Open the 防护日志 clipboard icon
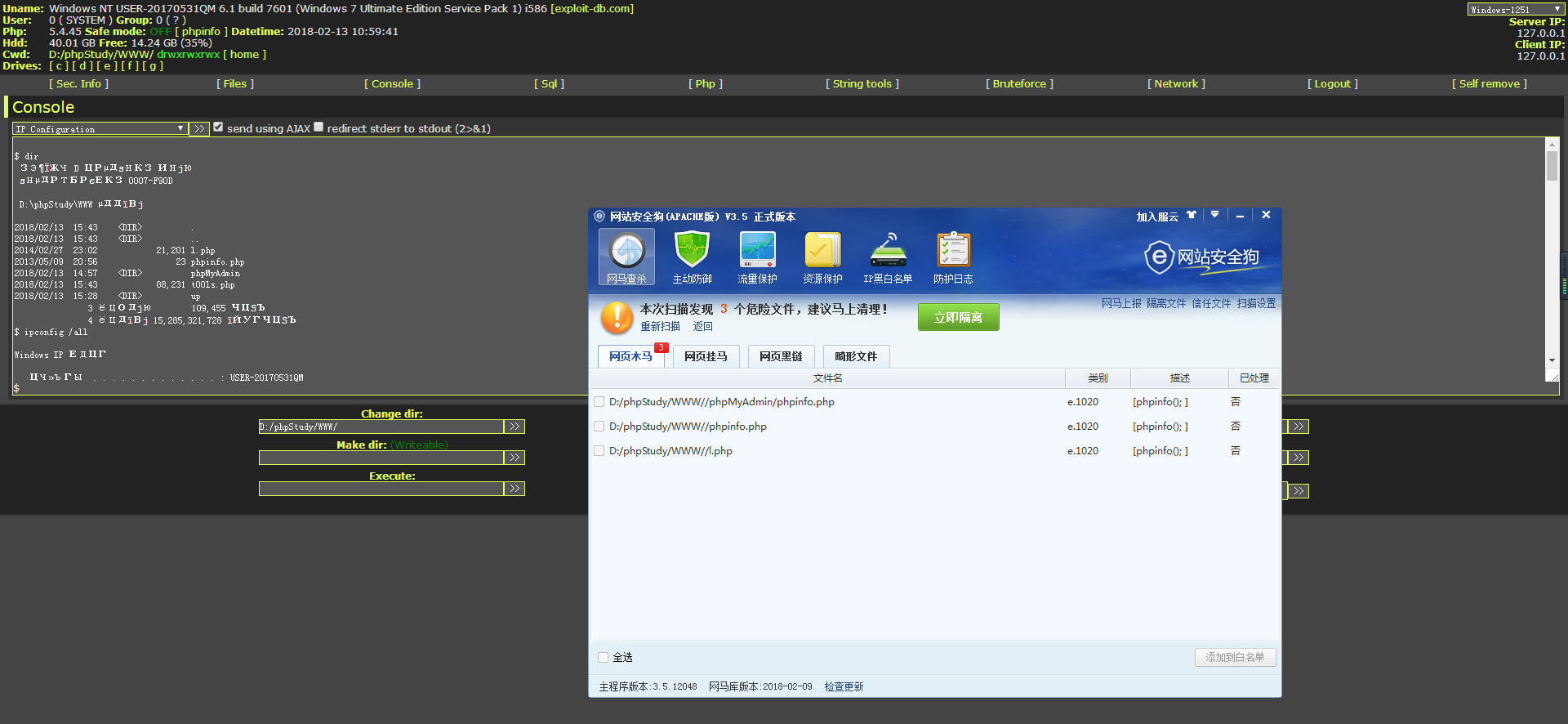 tap(953, 257)
